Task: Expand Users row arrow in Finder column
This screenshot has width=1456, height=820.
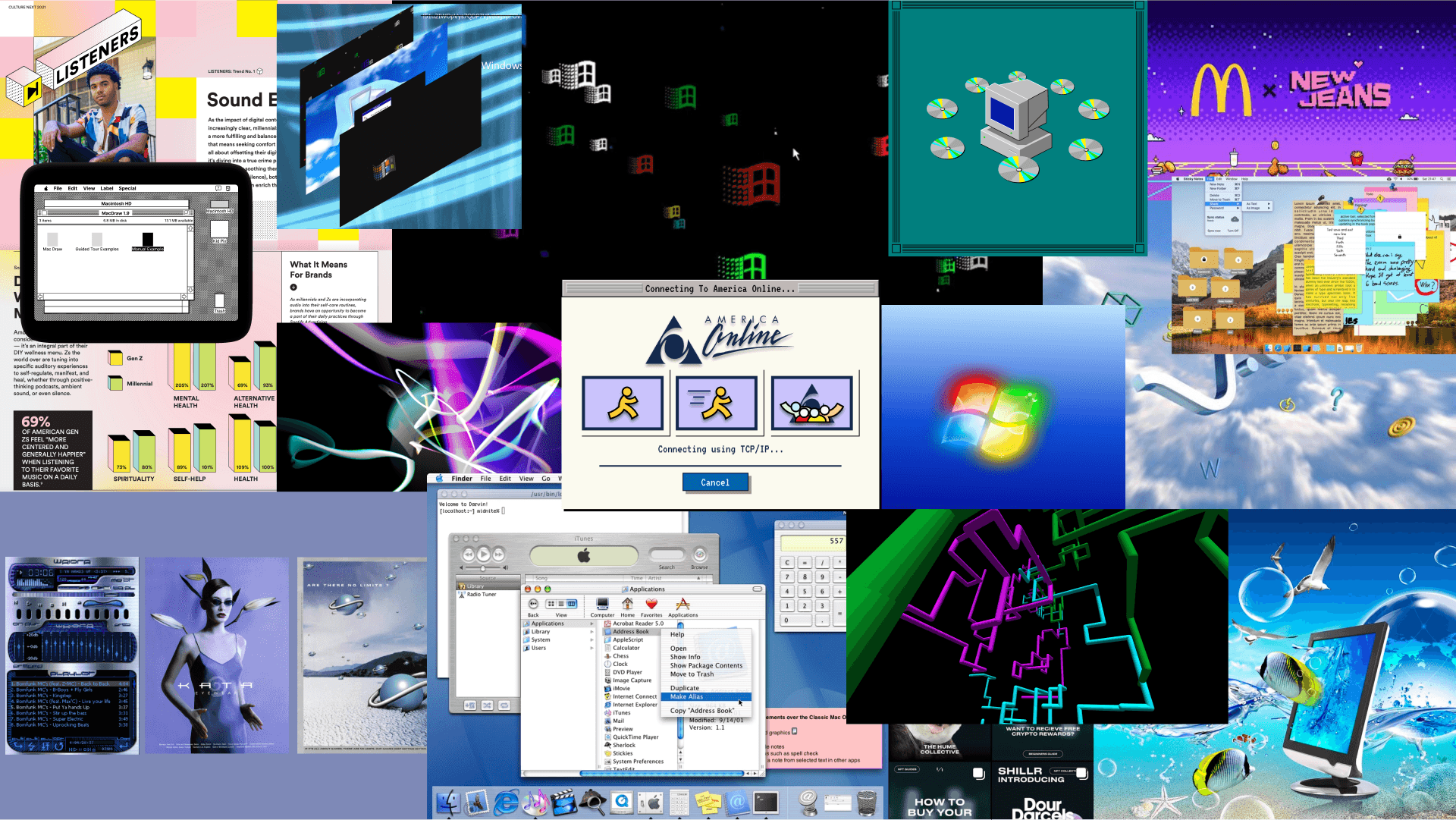Action: [591, 648]
